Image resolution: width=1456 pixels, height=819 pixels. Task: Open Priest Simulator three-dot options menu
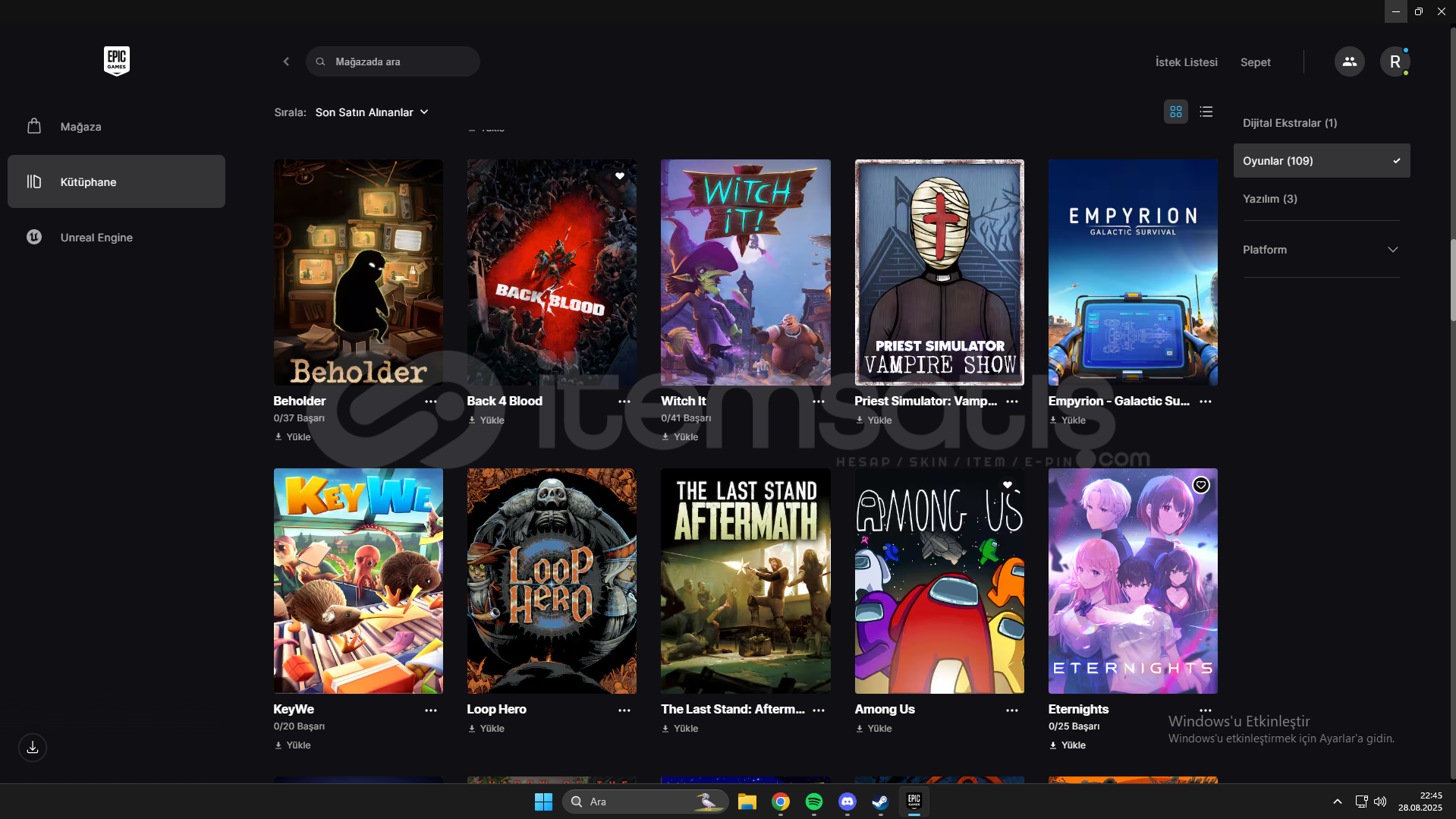(x=1011, y=402)
